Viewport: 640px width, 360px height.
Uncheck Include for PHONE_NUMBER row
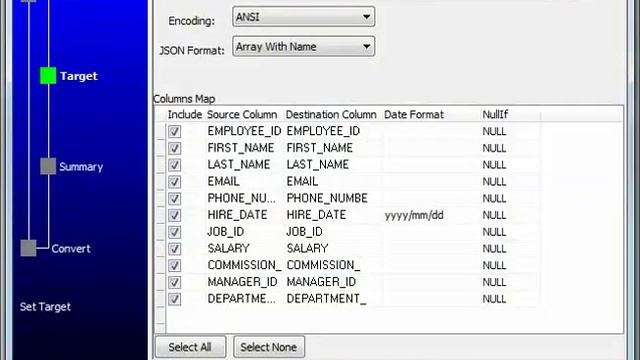click(x=174, y=198)
